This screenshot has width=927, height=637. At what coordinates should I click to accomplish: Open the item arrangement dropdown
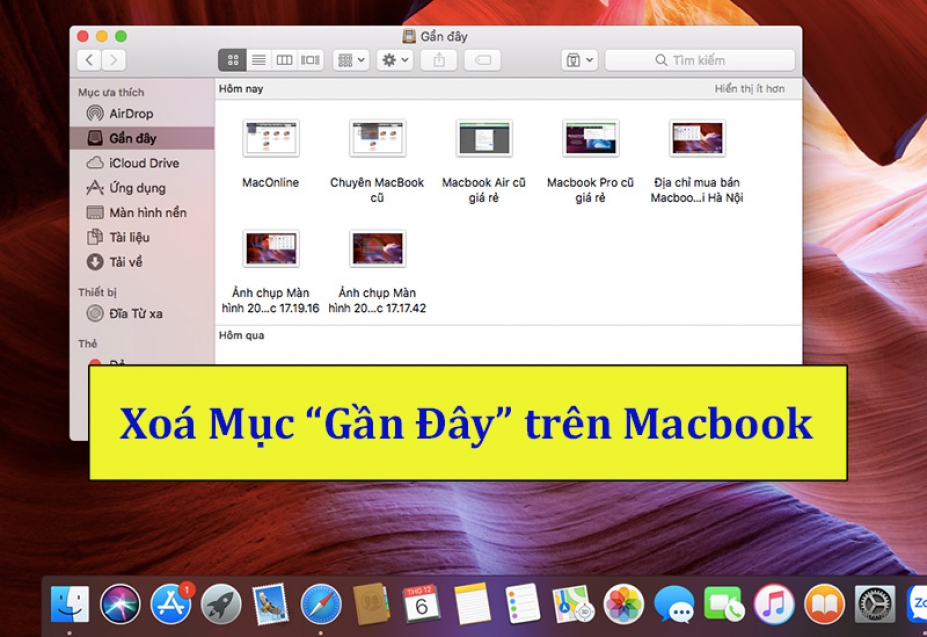pyautogui.click(x=351, y=60)
